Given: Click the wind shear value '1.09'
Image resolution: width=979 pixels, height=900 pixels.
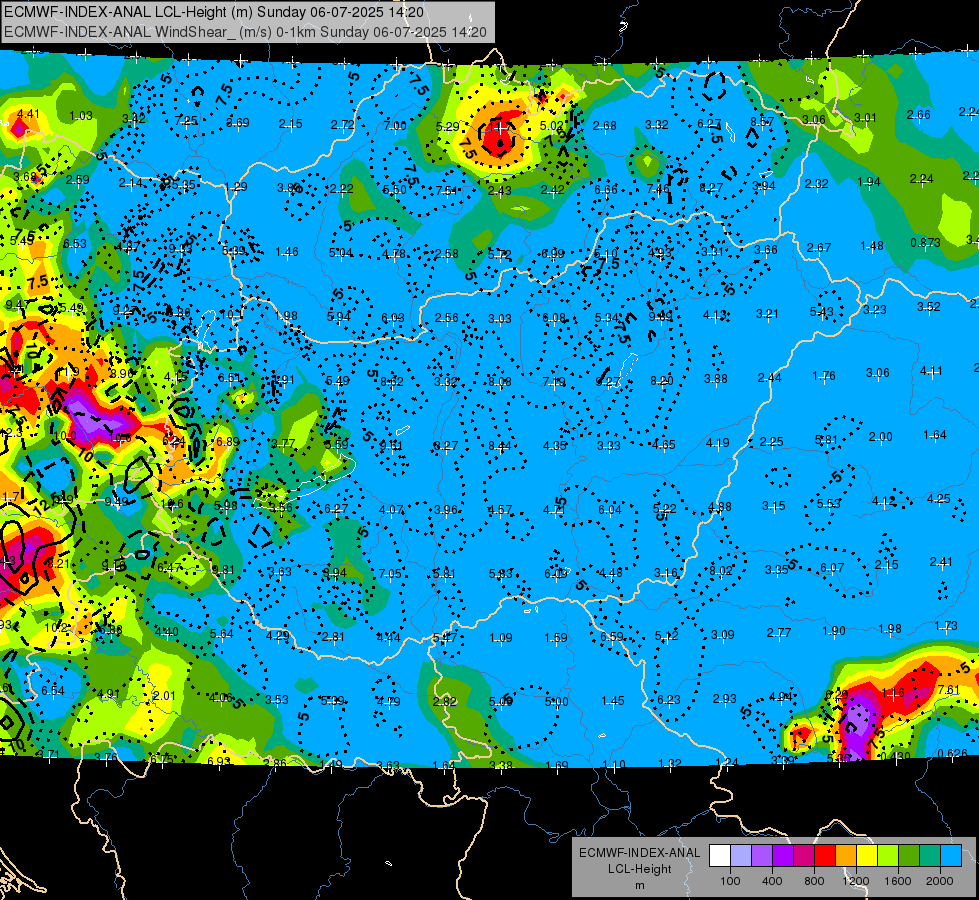Looking at the screenshot, I should (501, 638).
